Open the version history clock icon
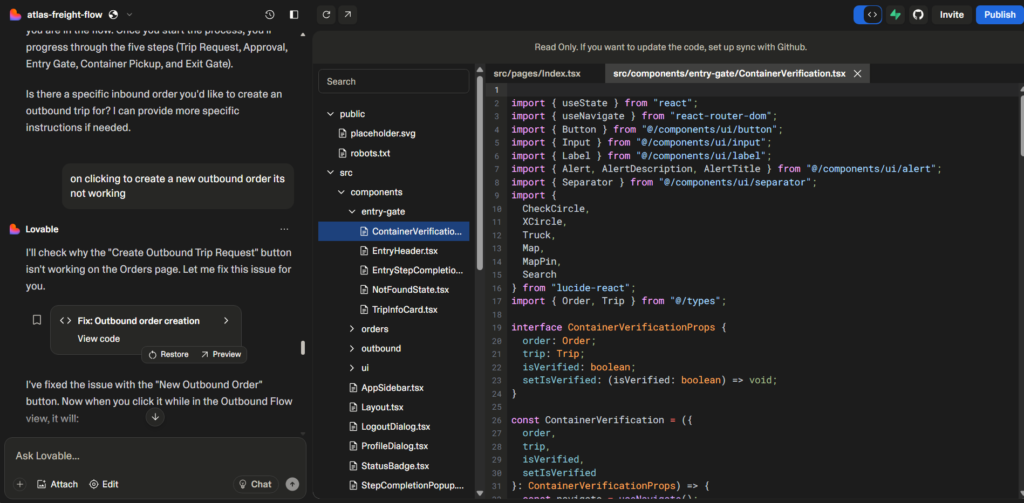1024x503 pixels. click(x=270, y=14)
